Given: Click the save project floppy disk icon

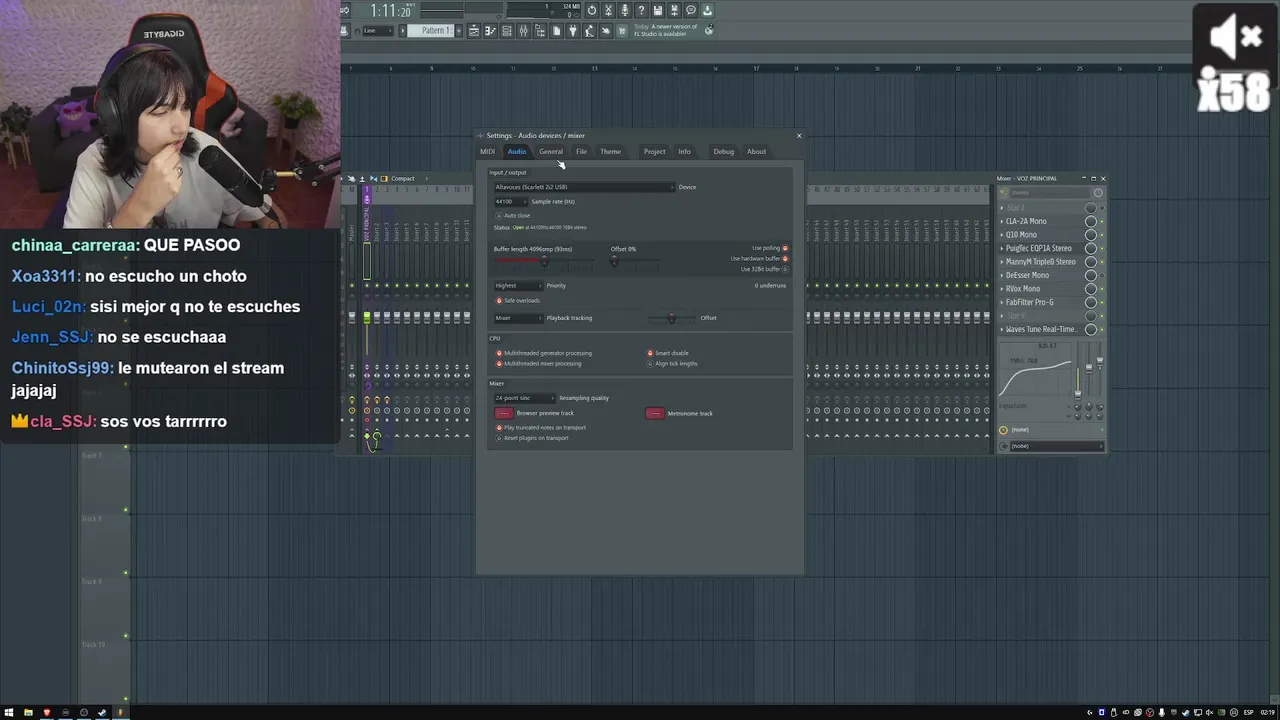Looking at the screenshot, I should pyautogui.click(x=658, y=11).
